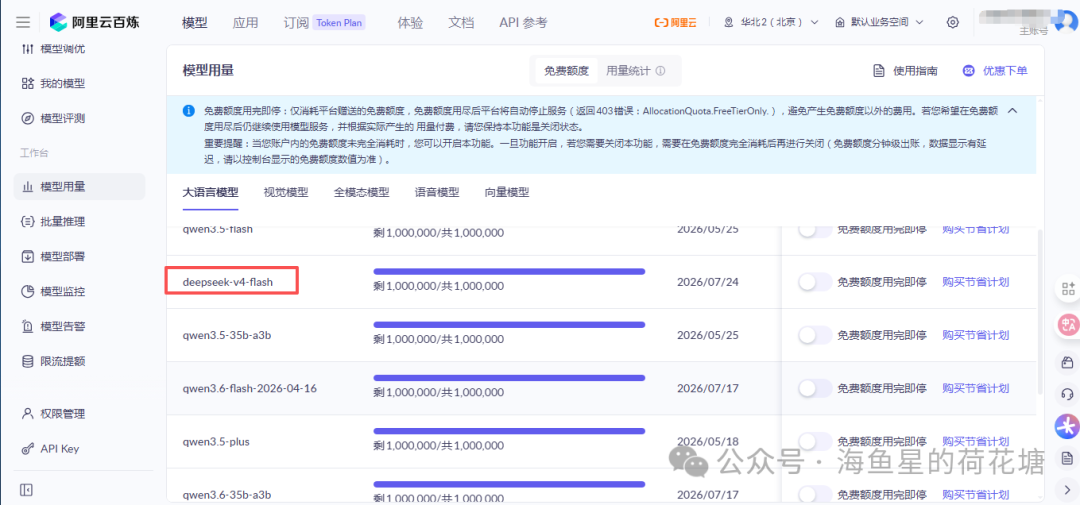Click the deepseek-v4-flash quota progress bar

click(x=509, y=271)
